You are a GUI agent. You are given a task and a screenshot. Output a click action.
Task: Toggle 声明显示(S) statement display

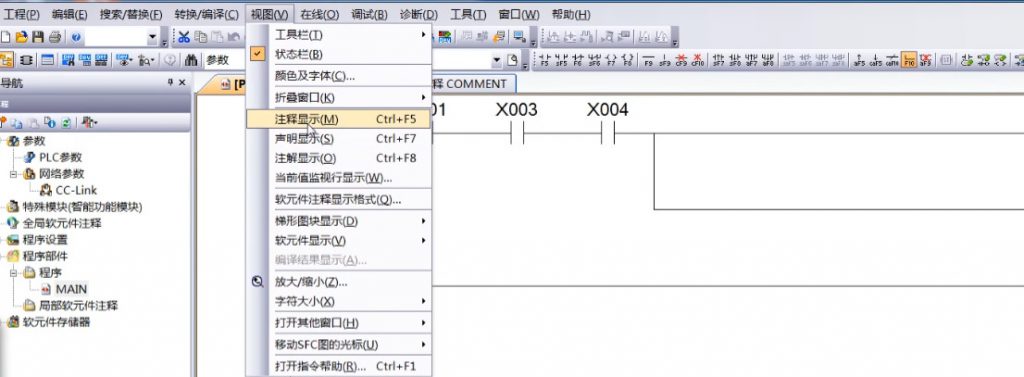click(x=339, y=139)
